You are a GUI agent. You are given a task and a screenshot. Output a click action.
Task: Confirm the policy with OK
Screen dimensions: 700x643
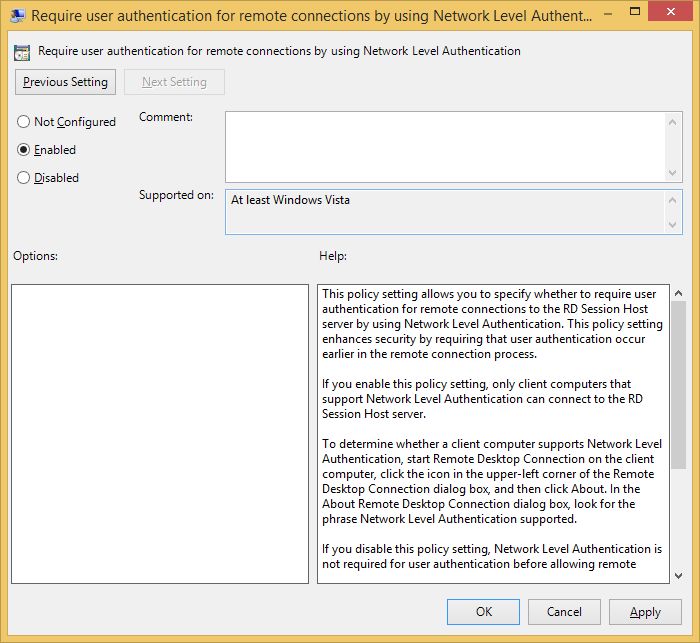point(483,612)
